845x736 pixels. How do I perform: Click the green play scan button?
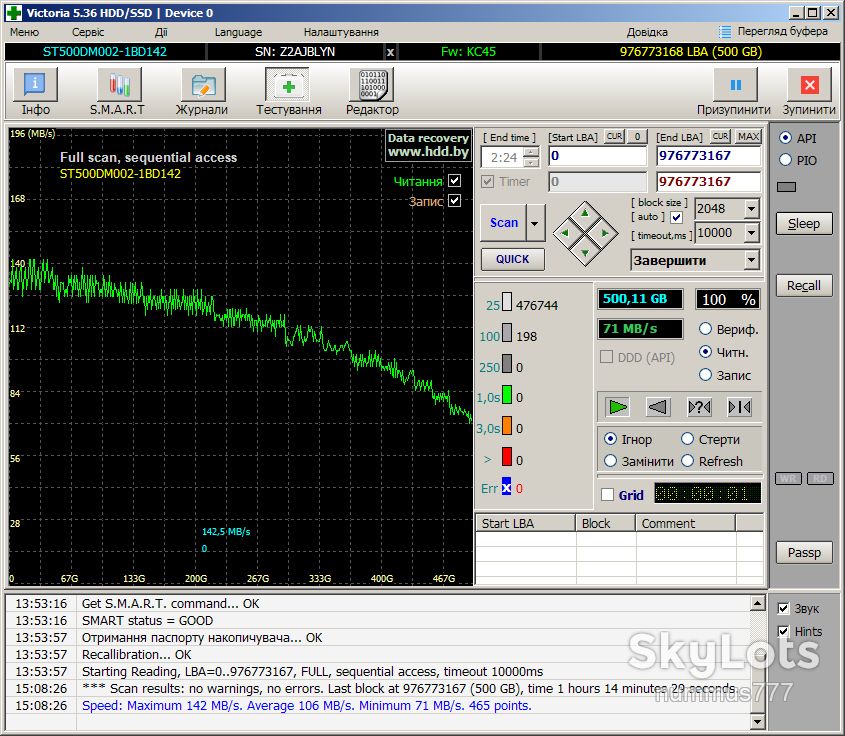(617, 407)
